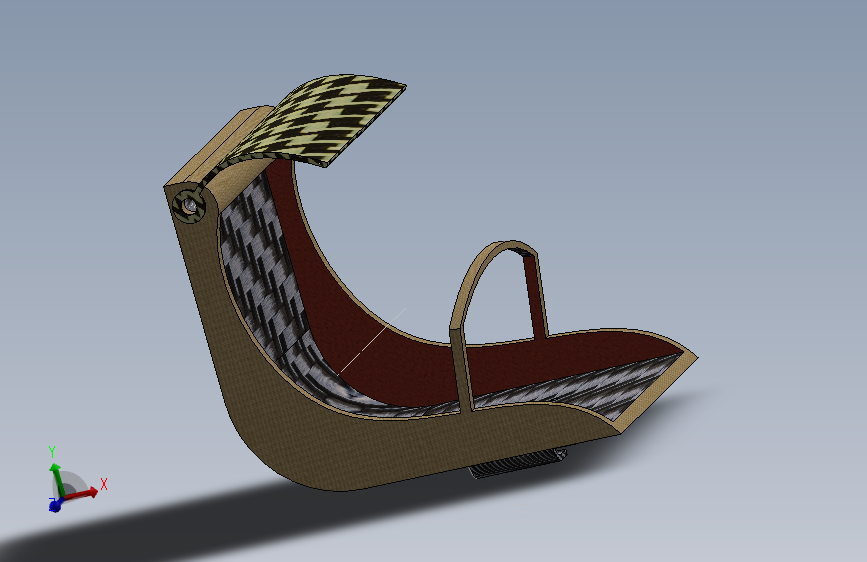Click the red X axis arrow on the triad

click(x=83, y=493)
